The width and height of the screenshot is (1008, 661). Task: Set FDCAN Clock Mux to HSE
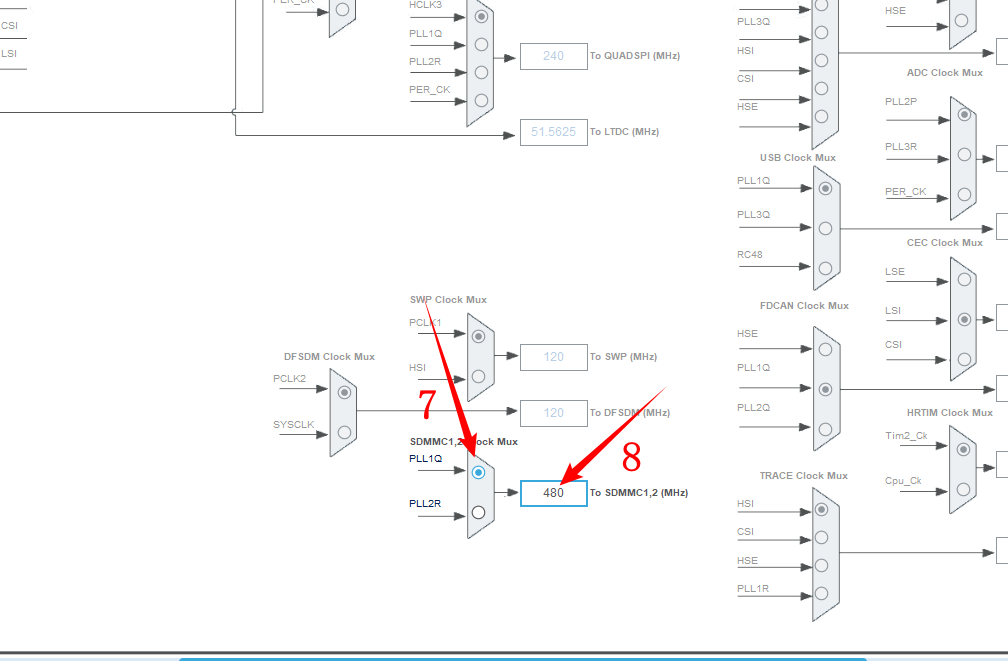[825, 349]
